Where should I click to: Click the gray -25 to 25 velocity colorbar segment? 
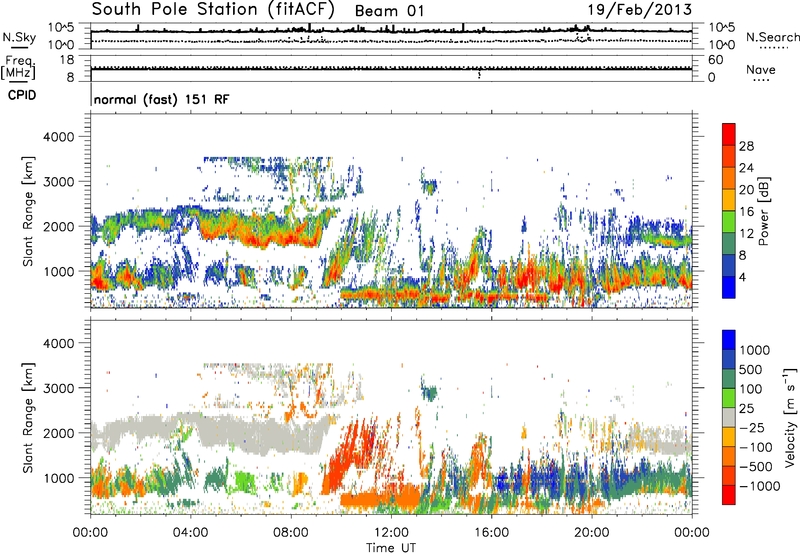729,417
